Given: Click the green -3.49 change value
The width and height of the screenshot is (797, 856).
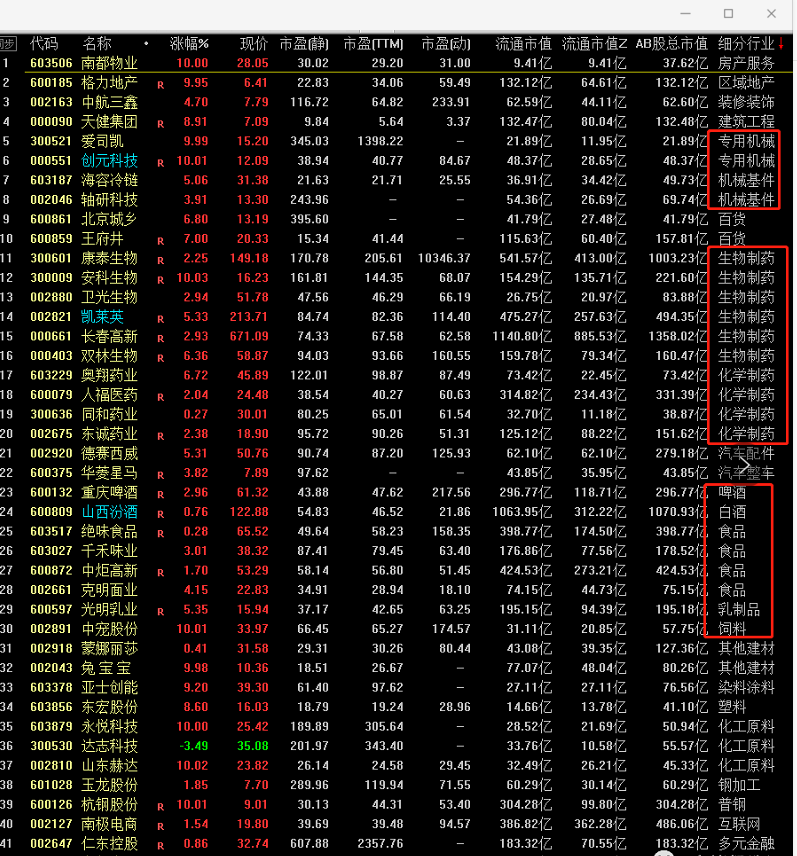Looking at the screenshot, I should click(193, 746).
